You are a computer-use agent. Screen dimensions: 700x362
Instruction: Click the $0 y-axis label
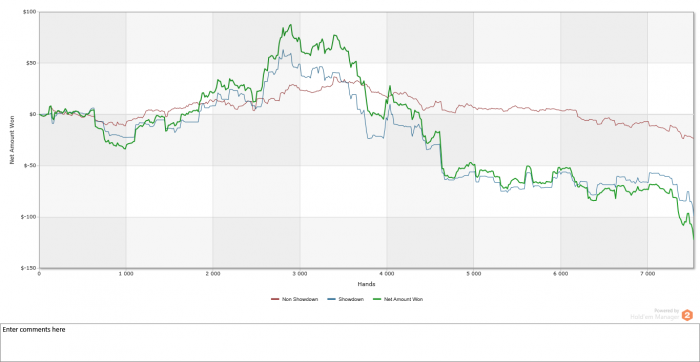[32, 114]
